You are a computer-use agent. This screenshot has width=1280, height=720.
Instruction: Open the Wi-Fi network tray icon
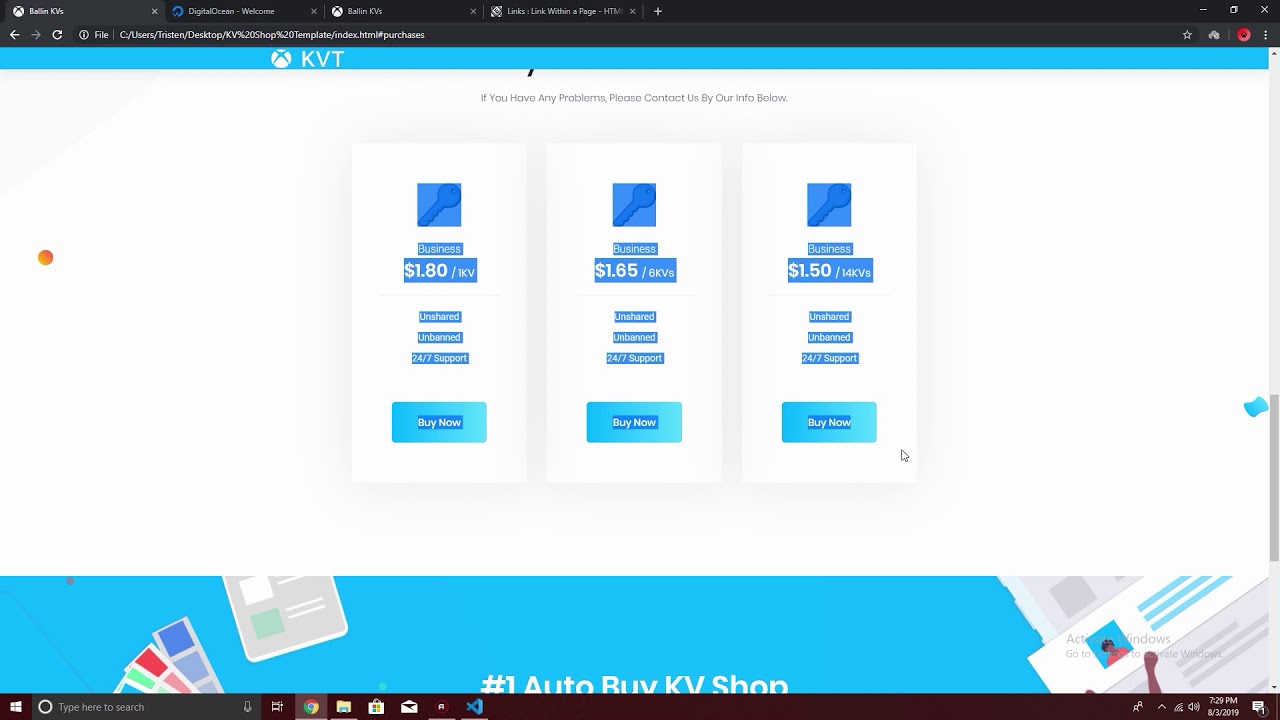tap(1179, 707)
